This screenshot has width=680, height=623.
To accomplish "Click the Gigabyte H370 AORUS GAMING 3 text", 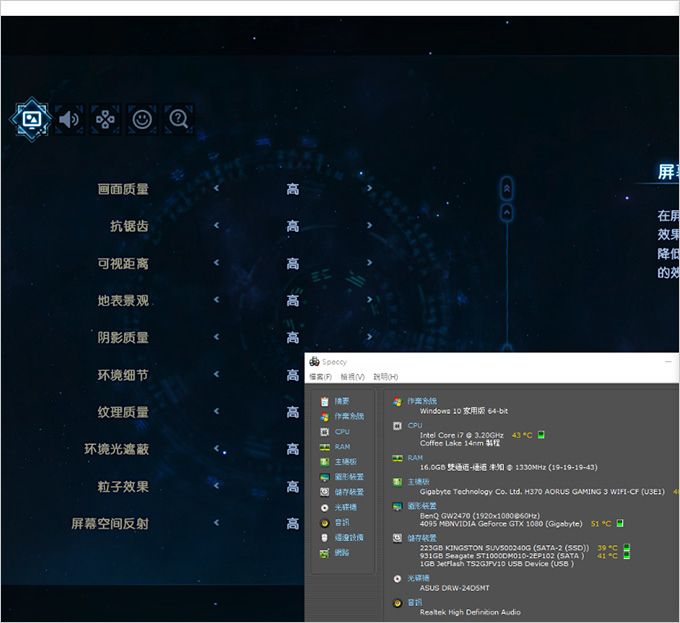I will (542, 492).
